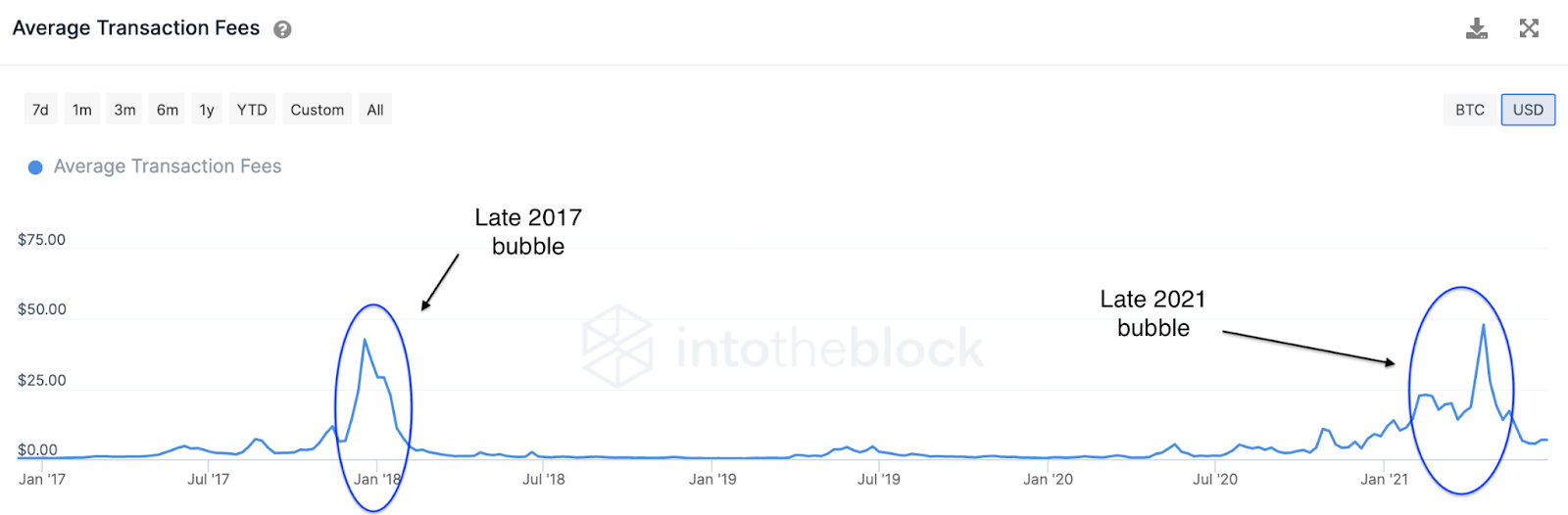This screenshot has width=1568, height=515.
Task: Switch fee units to BTC
Action: (x=1470, y=110)
